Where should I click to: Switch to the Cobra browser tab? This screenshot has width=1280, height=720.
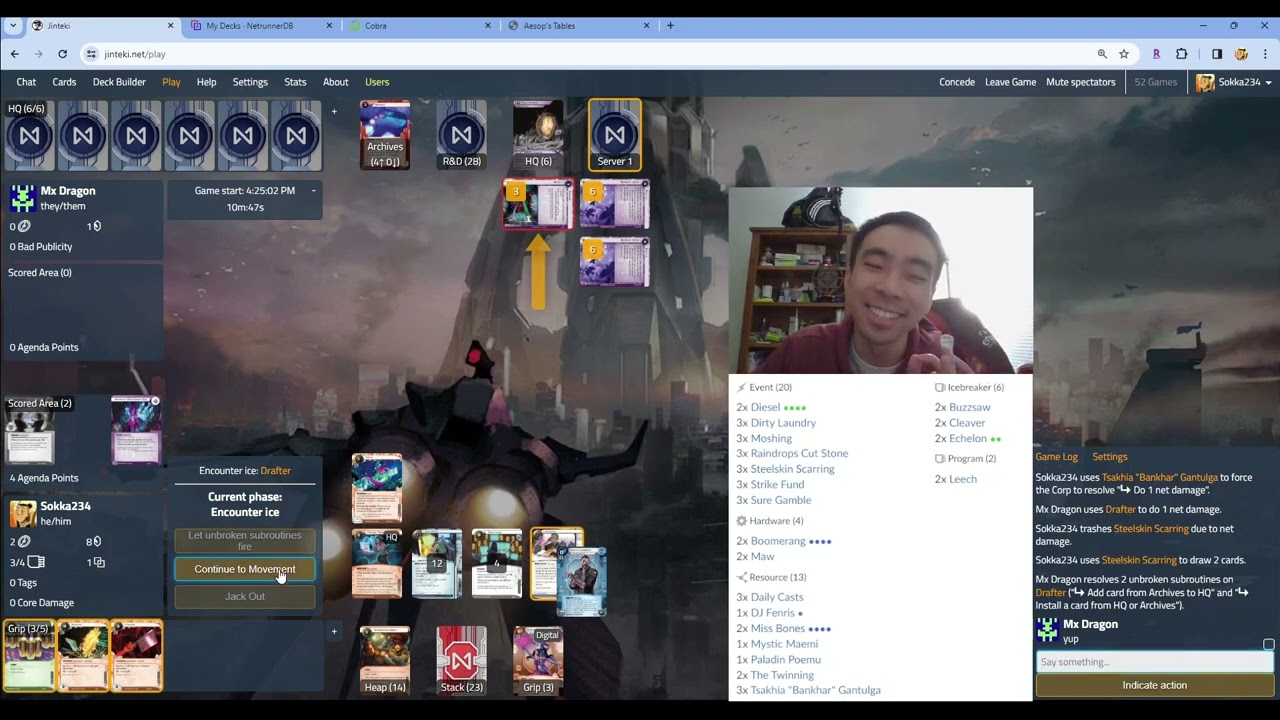click(x=418, y=26)
